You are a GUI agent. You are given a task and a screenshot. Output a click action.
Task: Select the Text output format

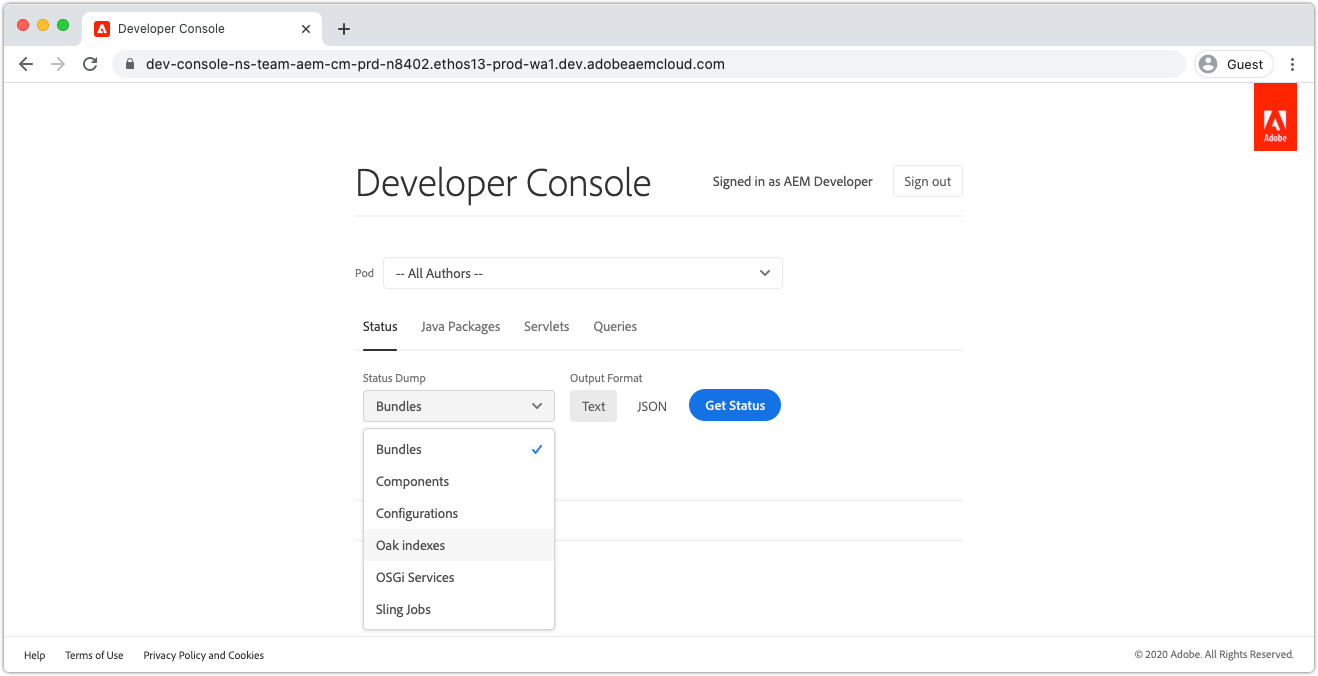pos(594,406)
